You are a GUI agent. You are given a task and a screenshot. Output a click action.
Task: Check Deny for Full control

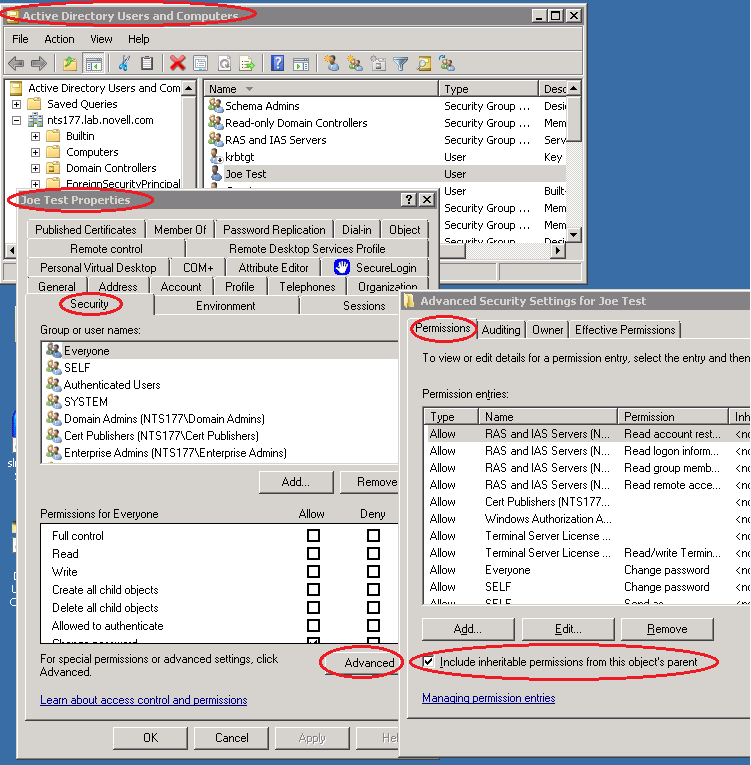point(373,535)
